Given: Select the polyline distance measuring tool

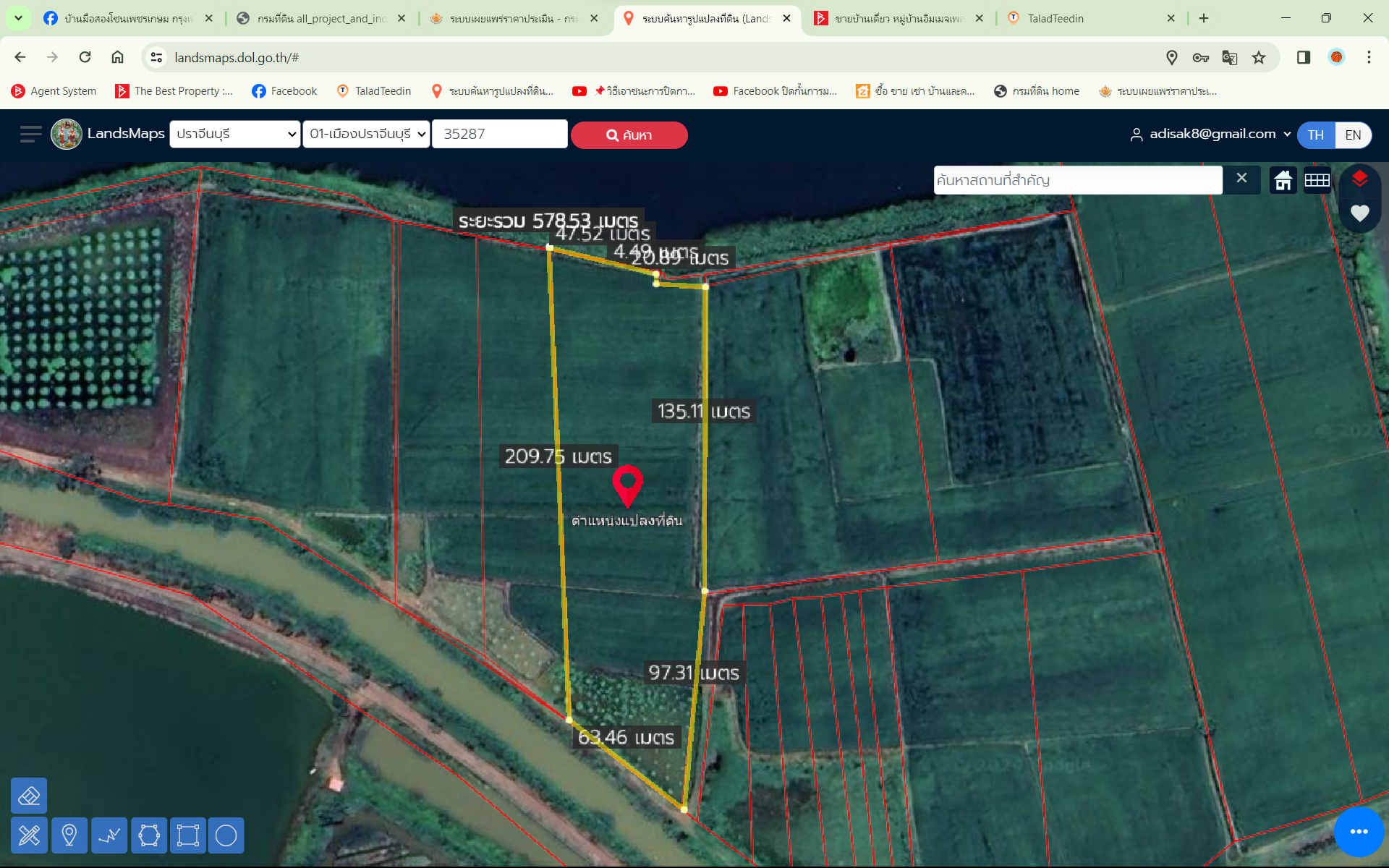Looking at the screenshot, I should [x=109, y=835].
